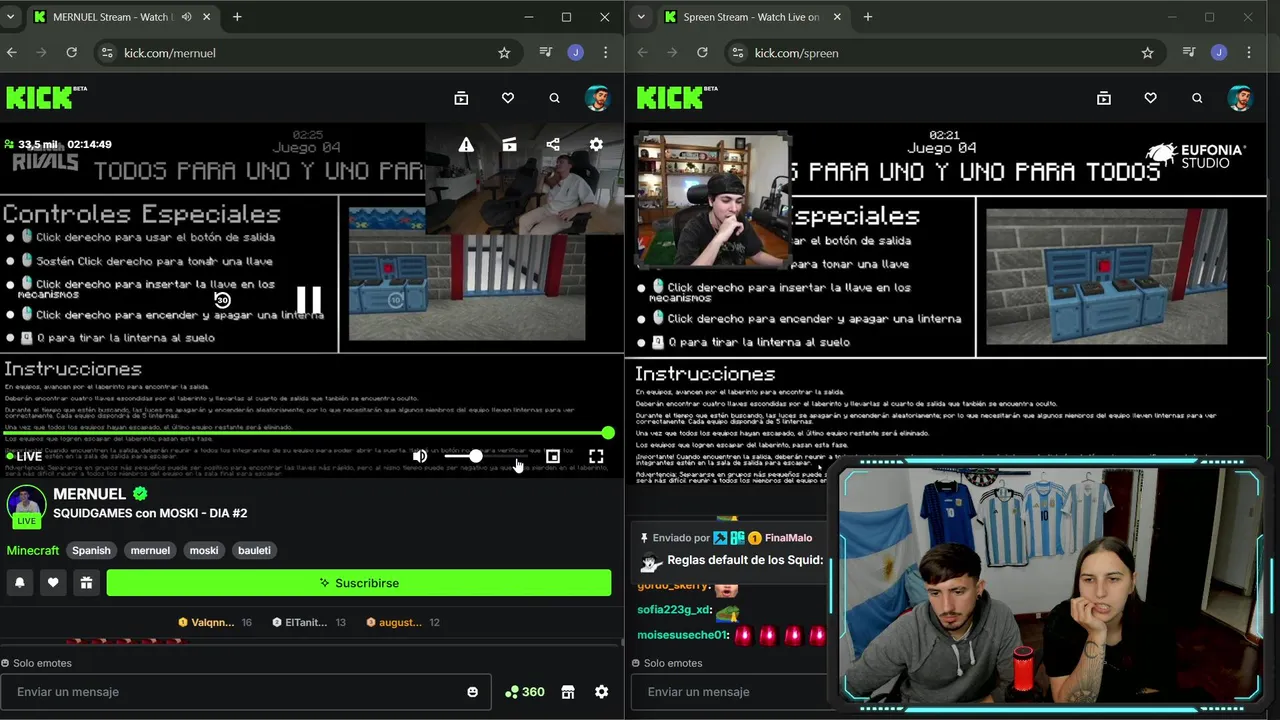
Task: Open Chrome three-dot menu in Spreen window
Action: tap(1249, 52)
